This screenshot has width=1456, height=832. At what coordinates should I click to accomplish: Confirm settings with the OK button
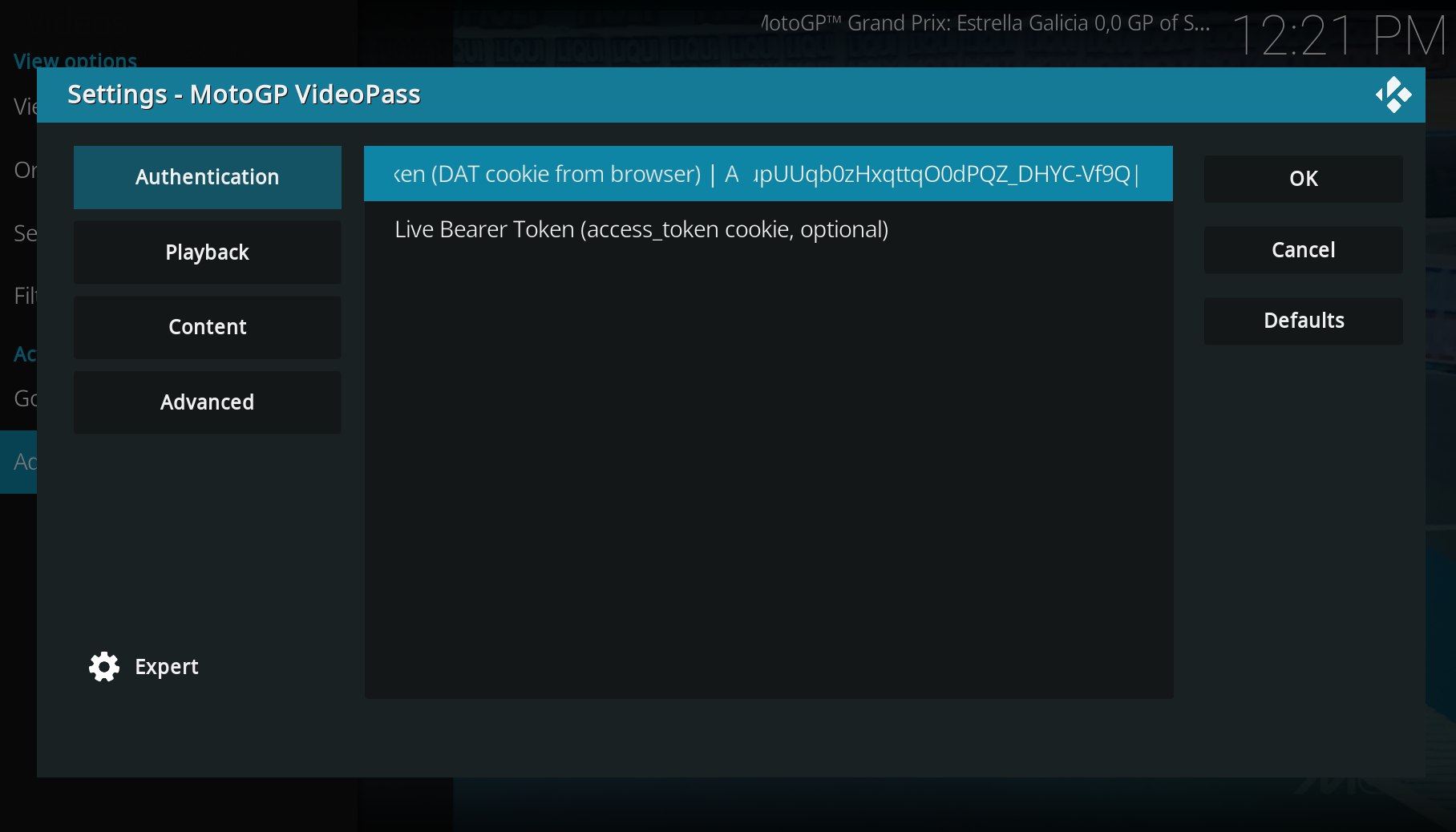coord(1304,179)
